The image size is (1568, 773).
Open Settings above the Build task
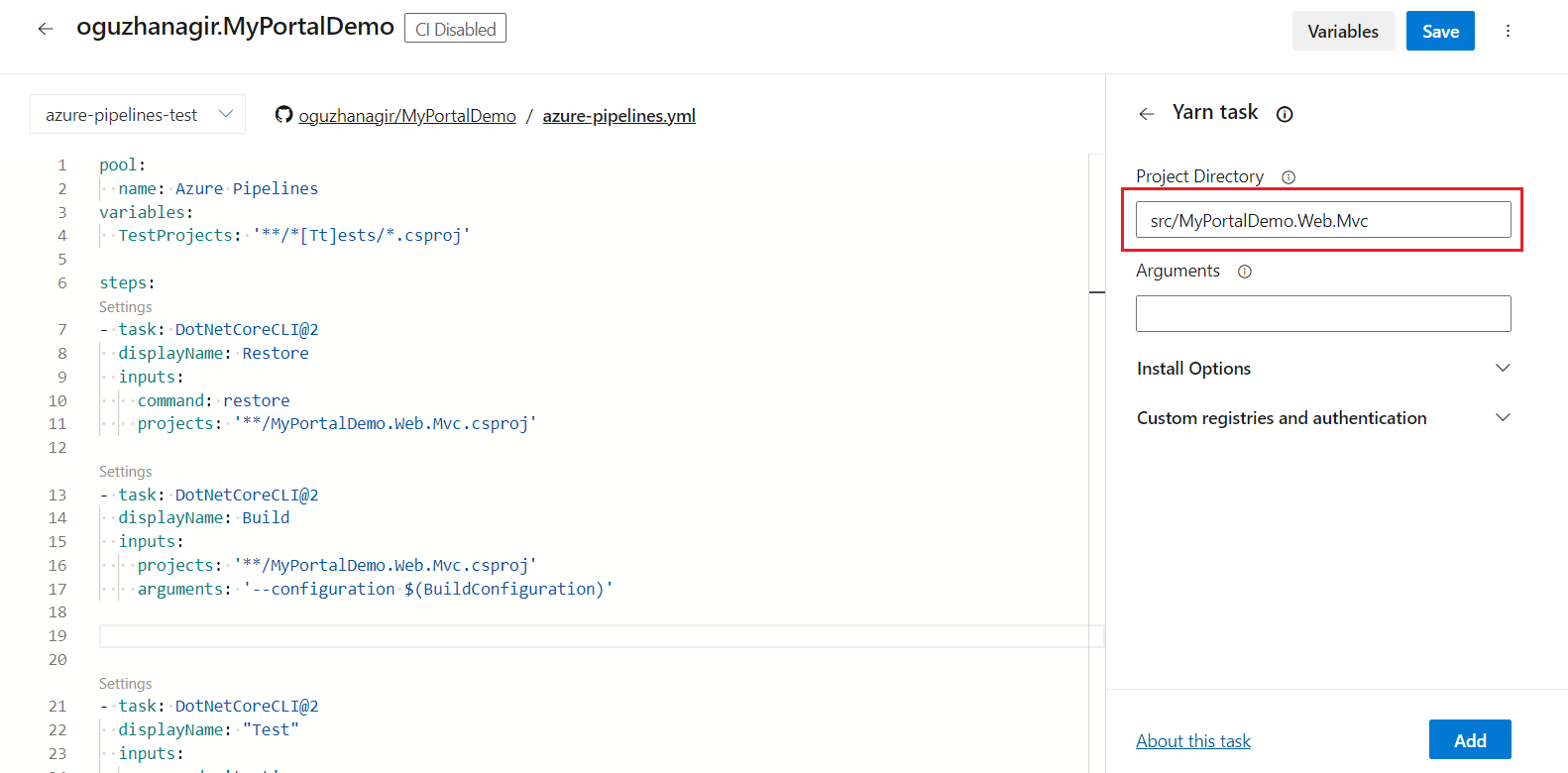click(126, 472)
